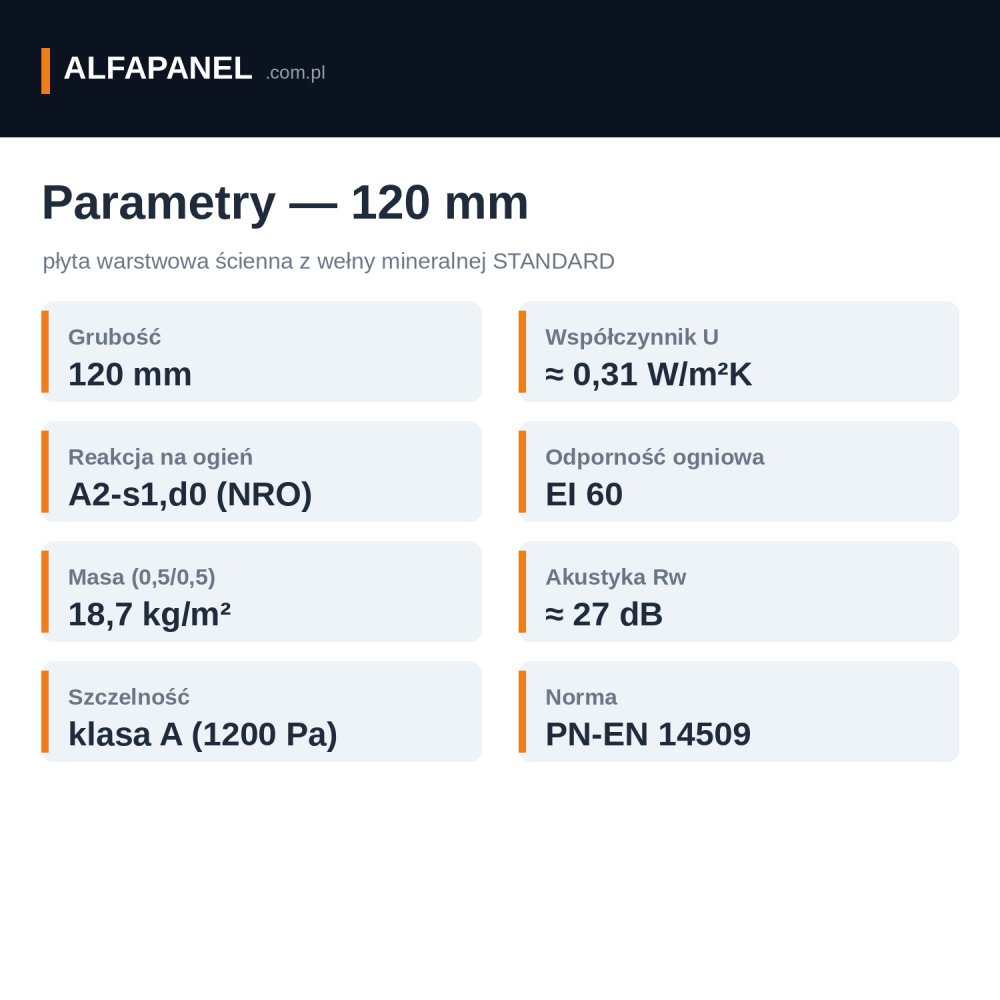
Task: Click the .com.pl domain text
Action: pyautogui.click(x=295, y=73)
